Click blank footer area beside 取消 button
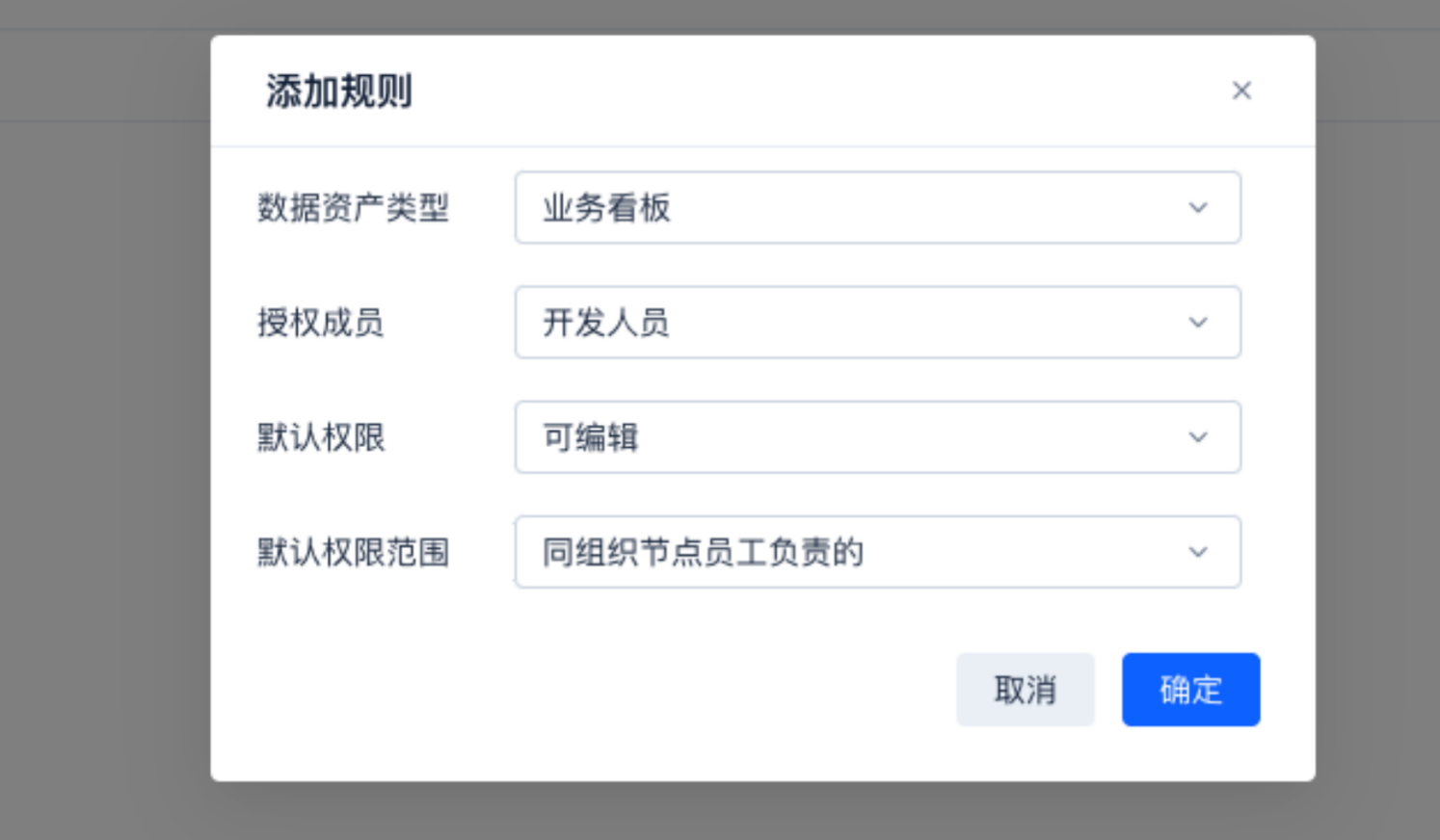 pos(578,690)
